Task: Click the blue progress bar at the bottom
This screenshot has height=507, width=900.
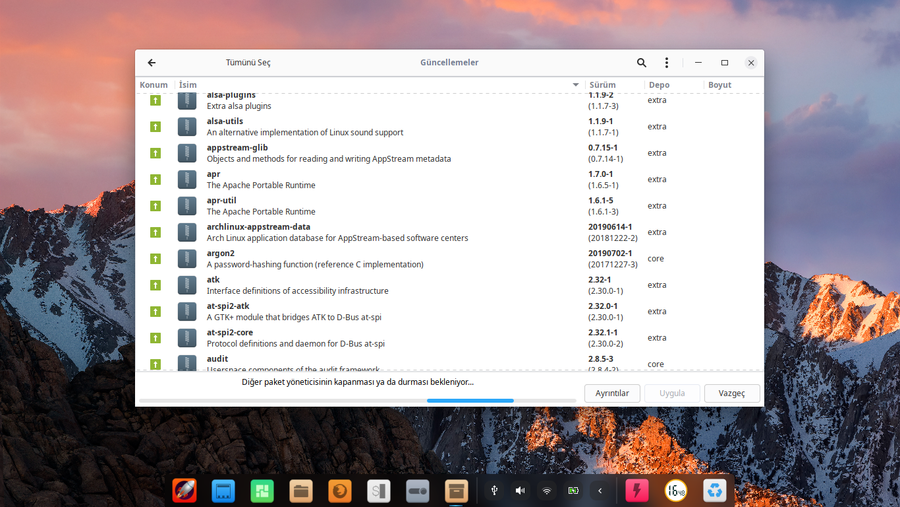Action: 470,400
